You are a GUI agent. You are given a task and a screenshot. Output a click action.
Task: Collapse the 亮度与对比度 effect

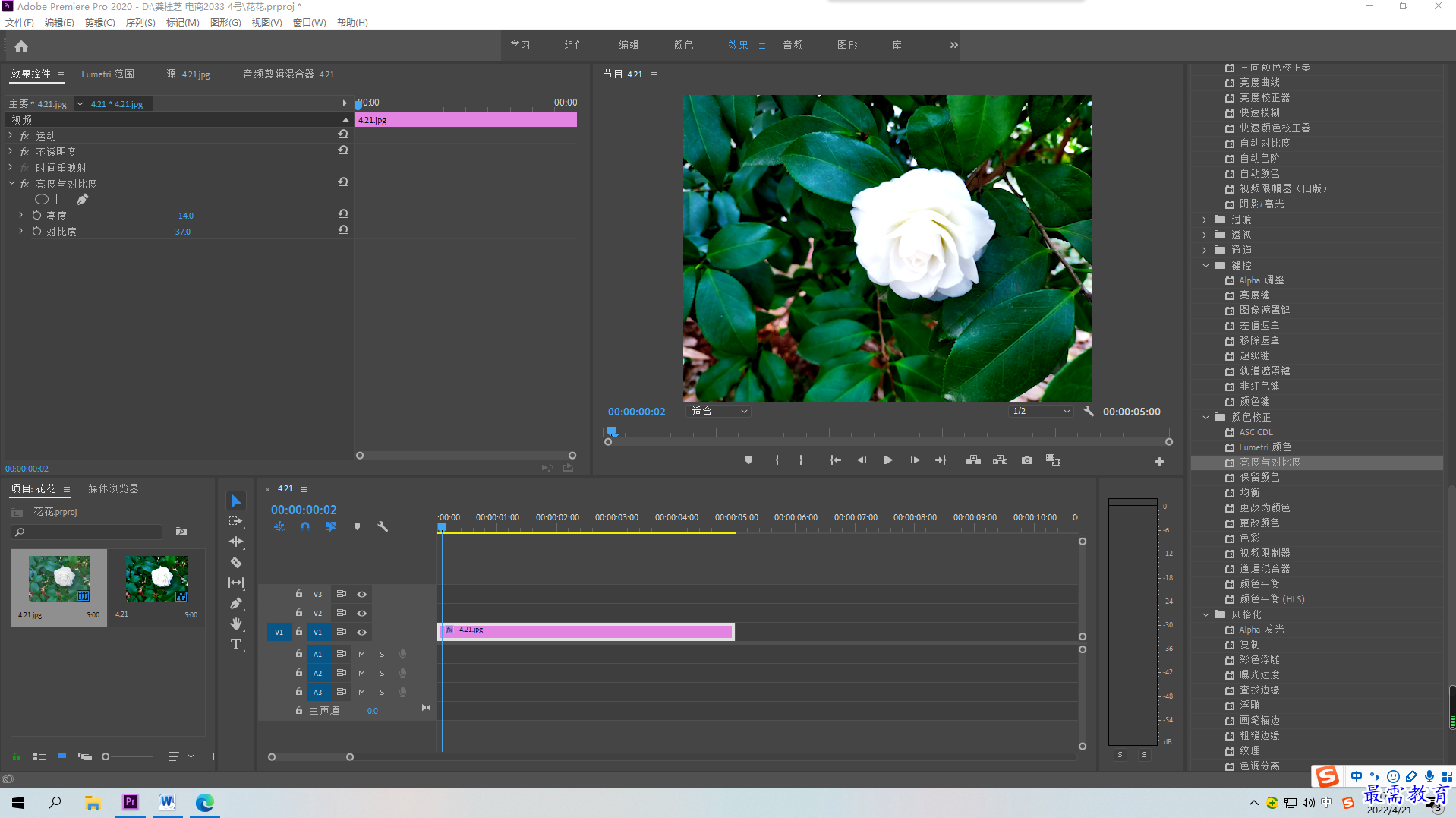[11, 183]
